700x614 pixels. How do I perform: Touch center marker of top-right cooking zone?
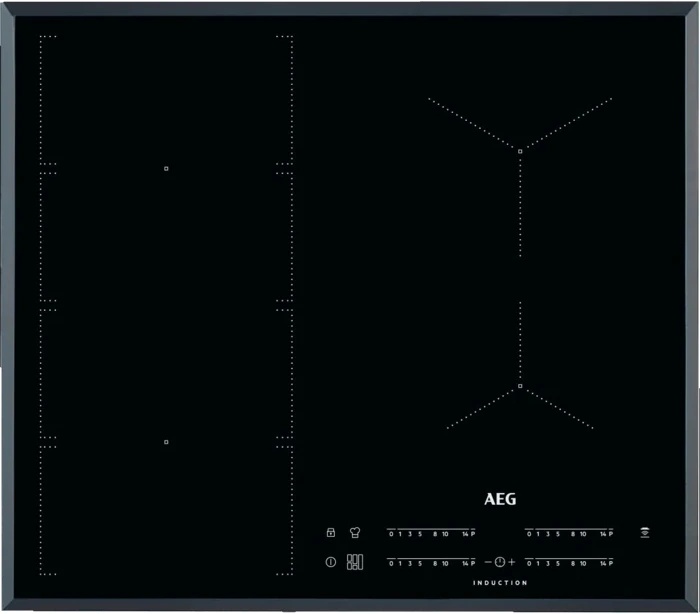pos(521,151)
